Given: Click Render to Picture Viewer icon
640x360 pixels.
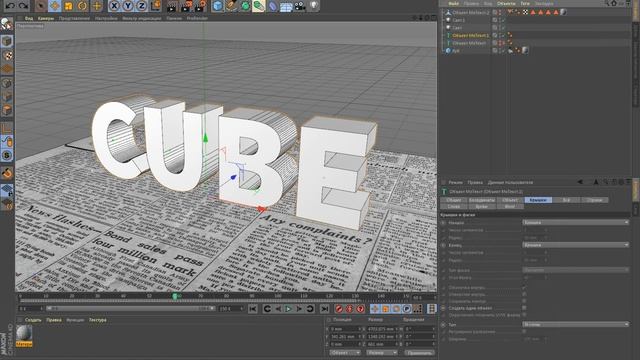Looking at the screenshot, I should 186,6.
